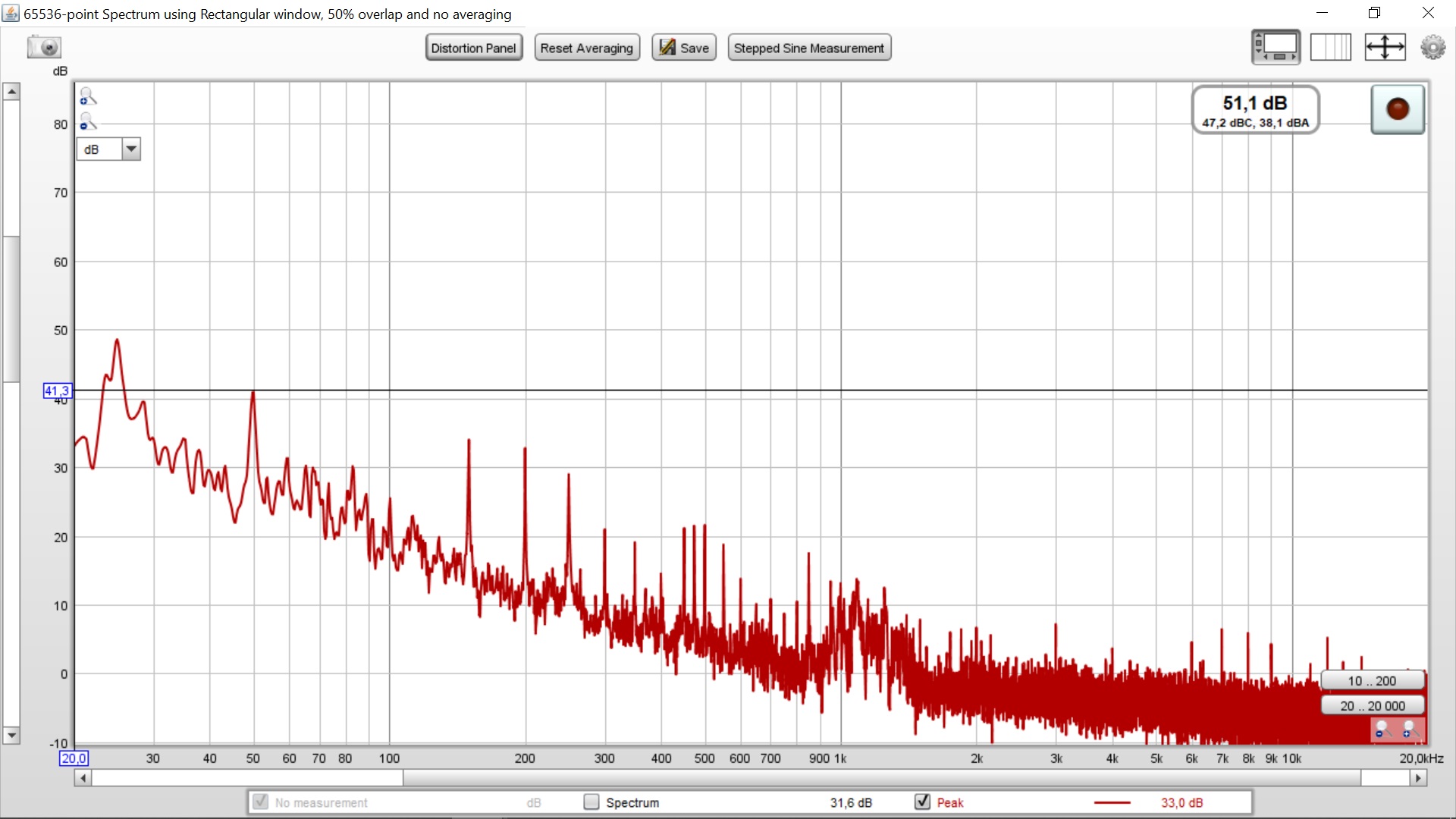
Task: Click the Reset Averaging button
Action: 586,48
